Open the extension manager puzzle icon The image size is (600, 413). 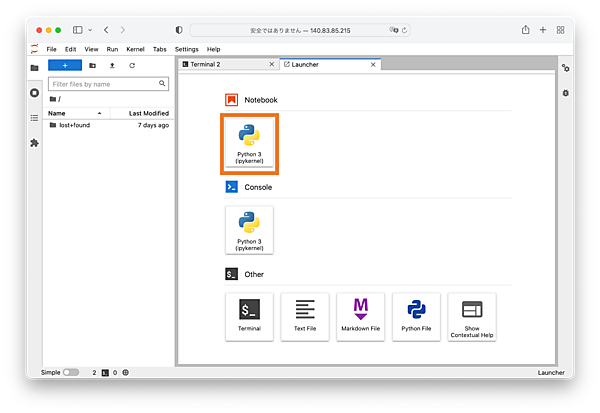[34, 143]
